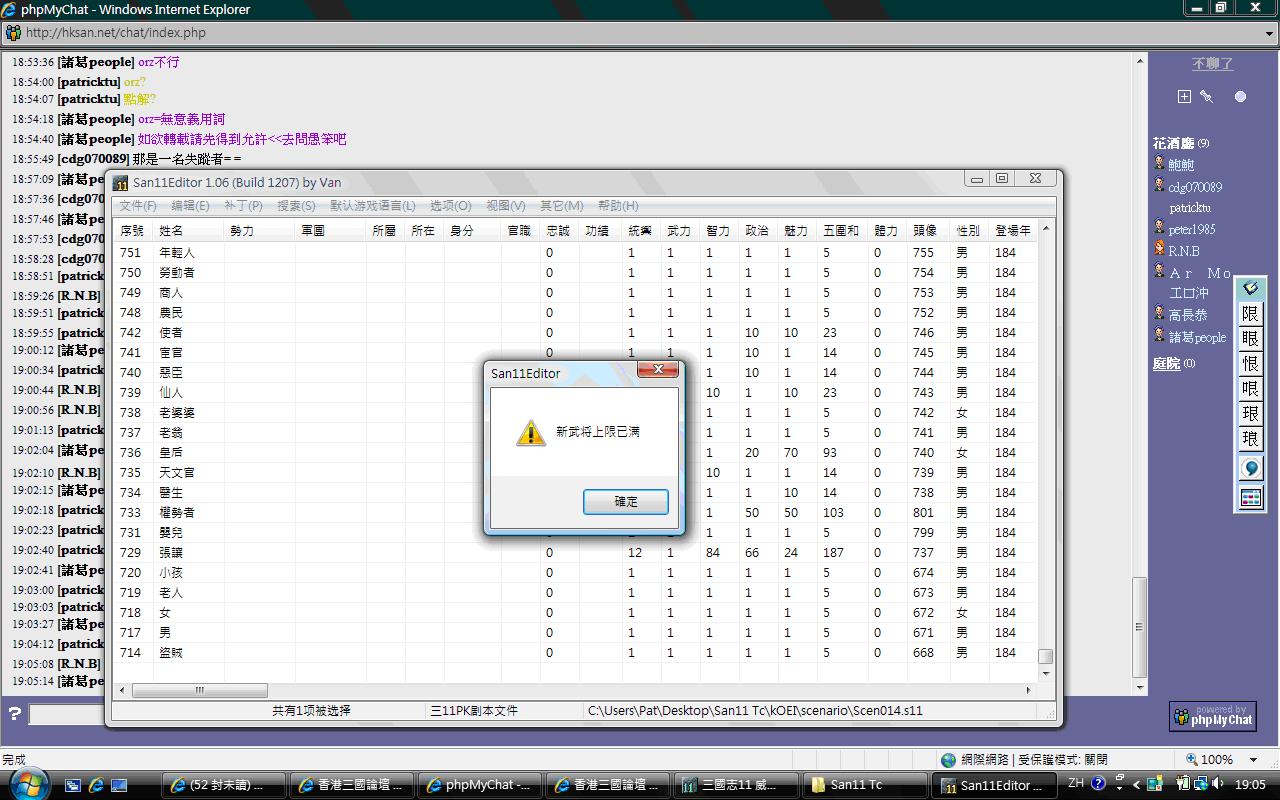Click the 確定 button in the dialog

625,502
